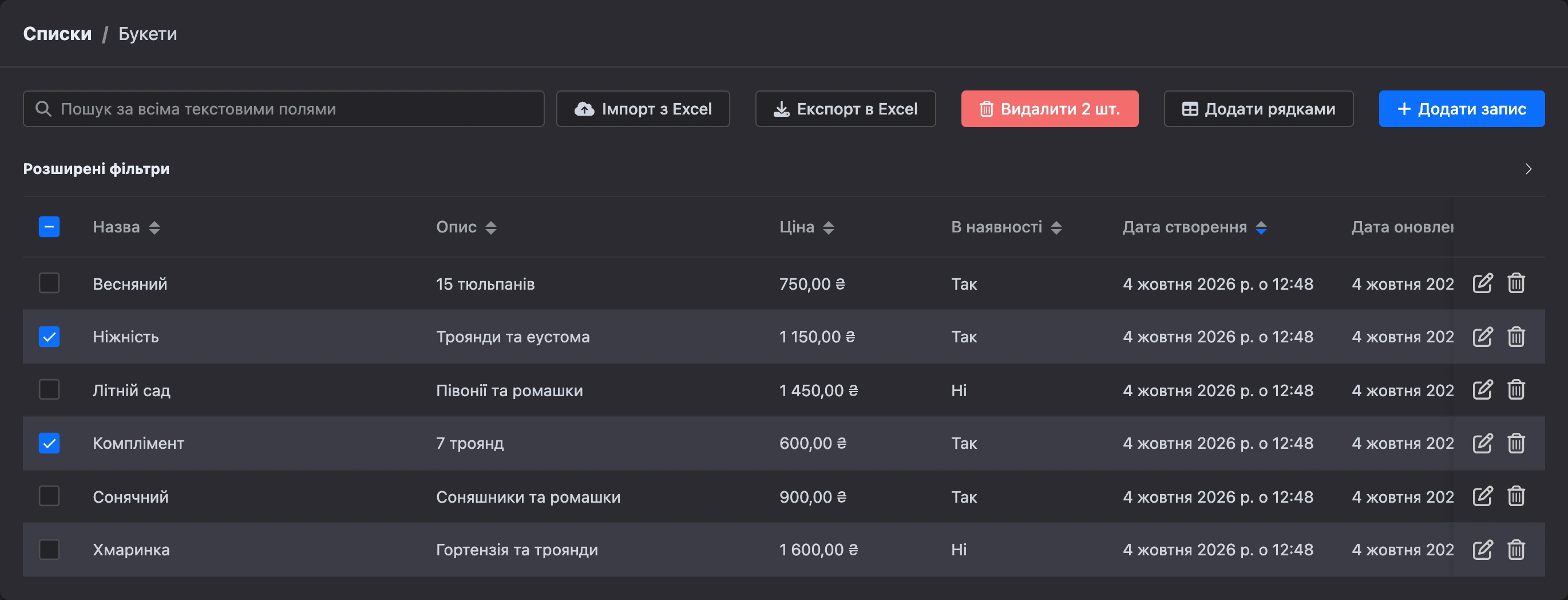Image resolution: width=1568 pixels, height=600 pixels.
Task: Click the Букети breadcrumb text
Action: point(147,34)
